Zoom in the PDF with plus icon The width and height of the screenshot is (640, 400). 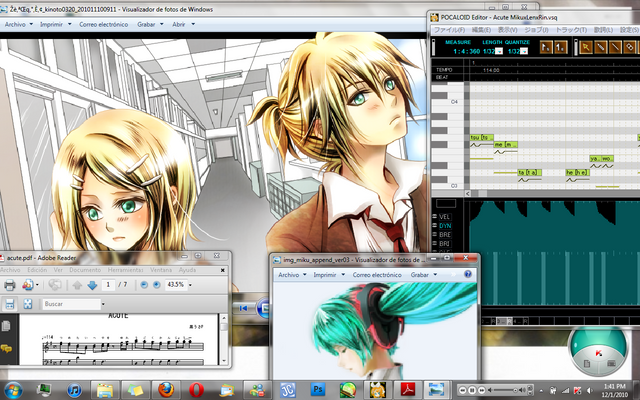click(x=157, y=284)
